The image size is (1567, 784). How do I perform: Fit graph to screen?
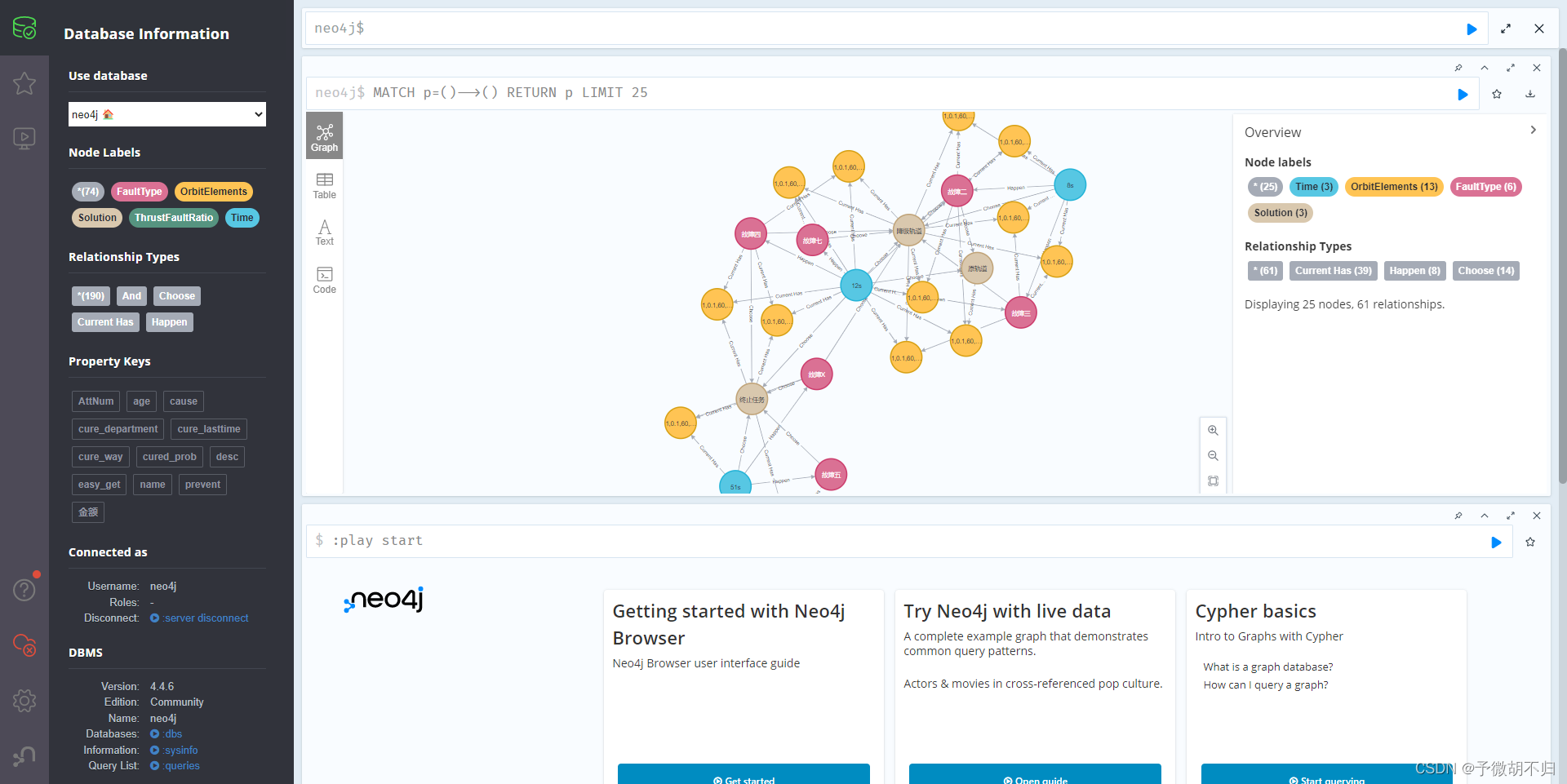coord(1213,481)
